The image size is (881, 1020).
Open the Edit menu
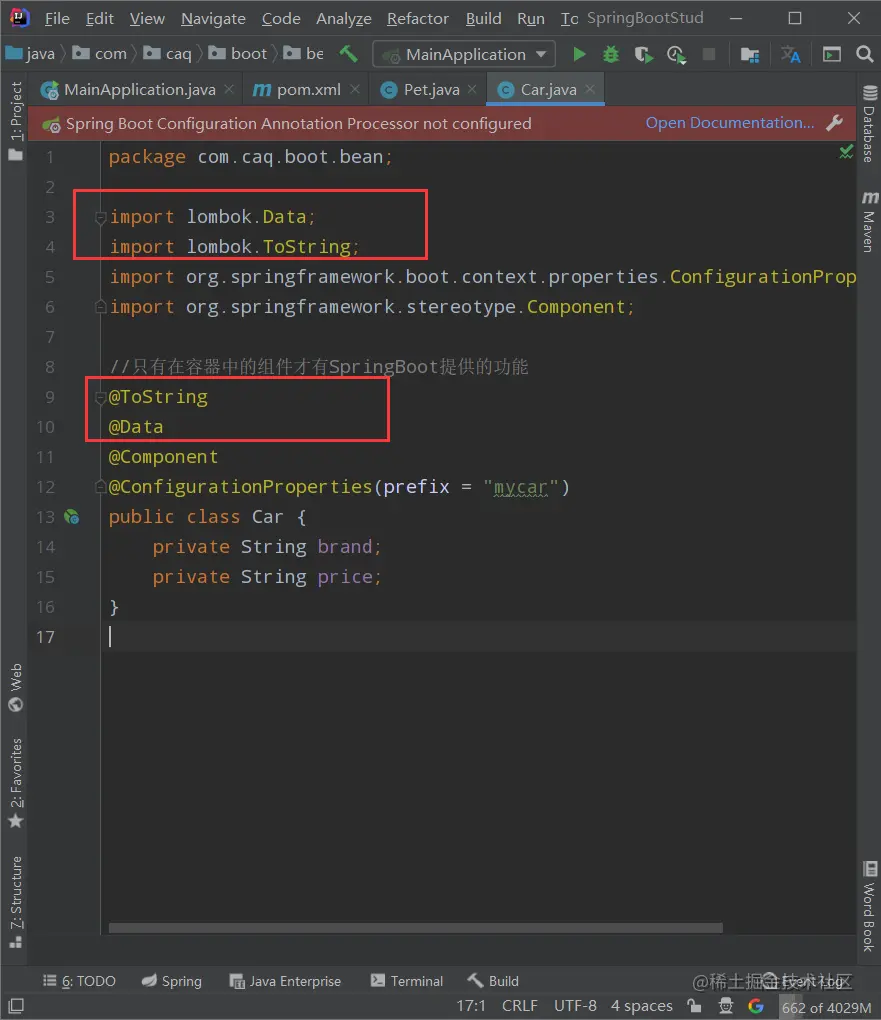[x=100, y=19]
